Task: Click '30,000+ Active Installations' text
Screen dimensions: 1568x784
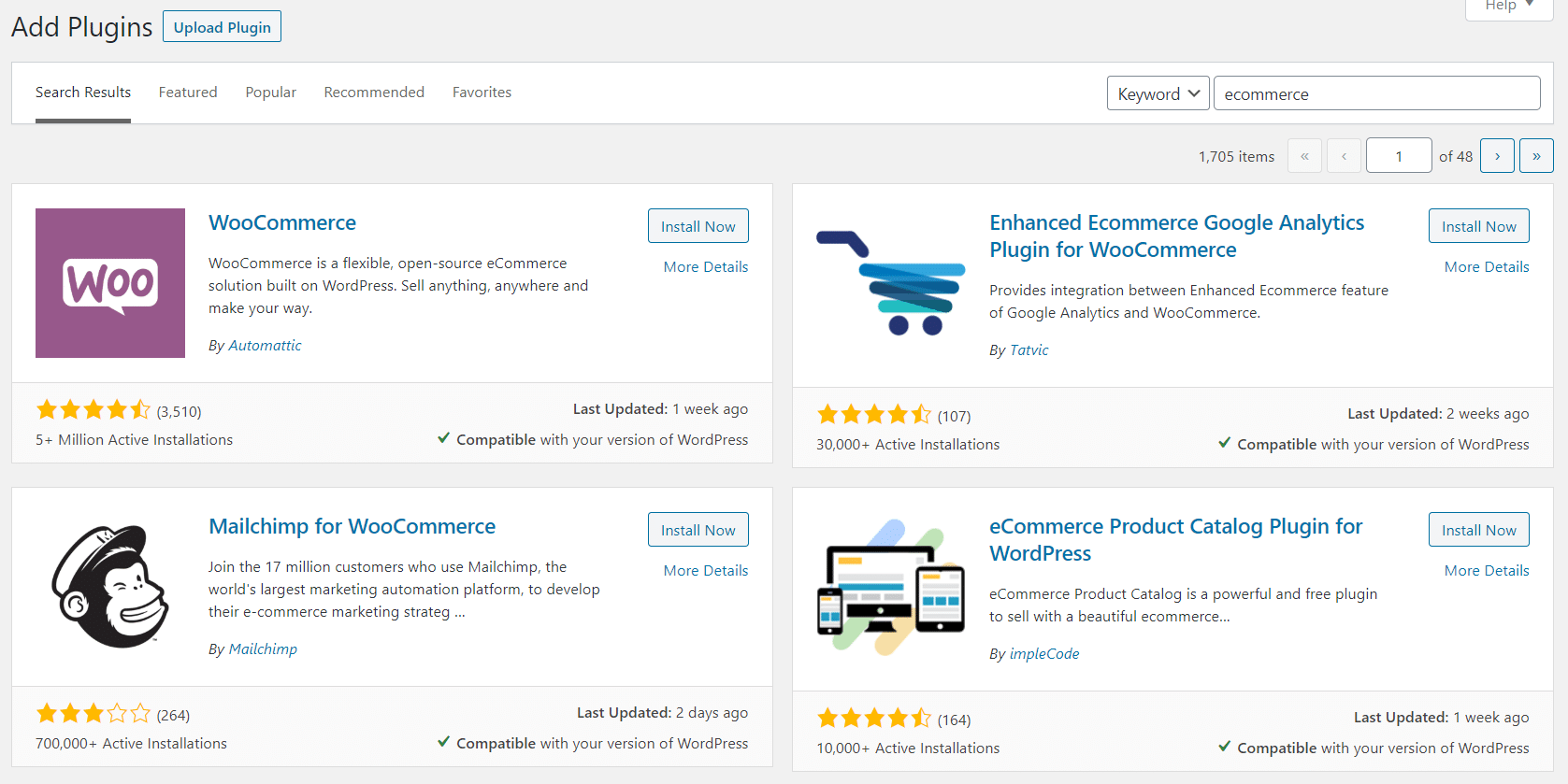Action: click(908, 445)
